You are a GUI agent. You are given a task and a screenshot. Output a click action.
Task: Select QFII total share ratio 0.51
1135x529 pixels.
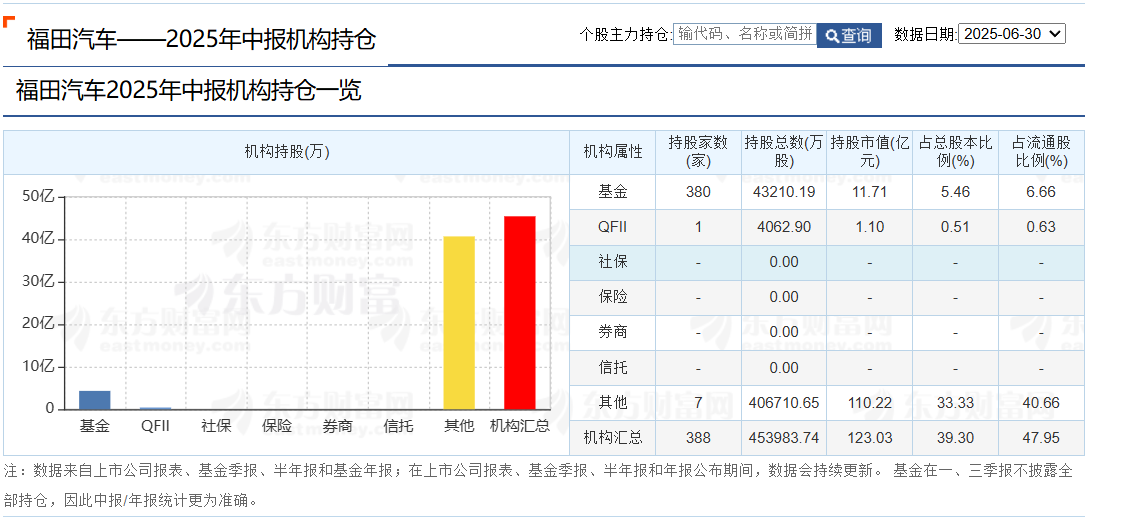(x=955, y=227)
